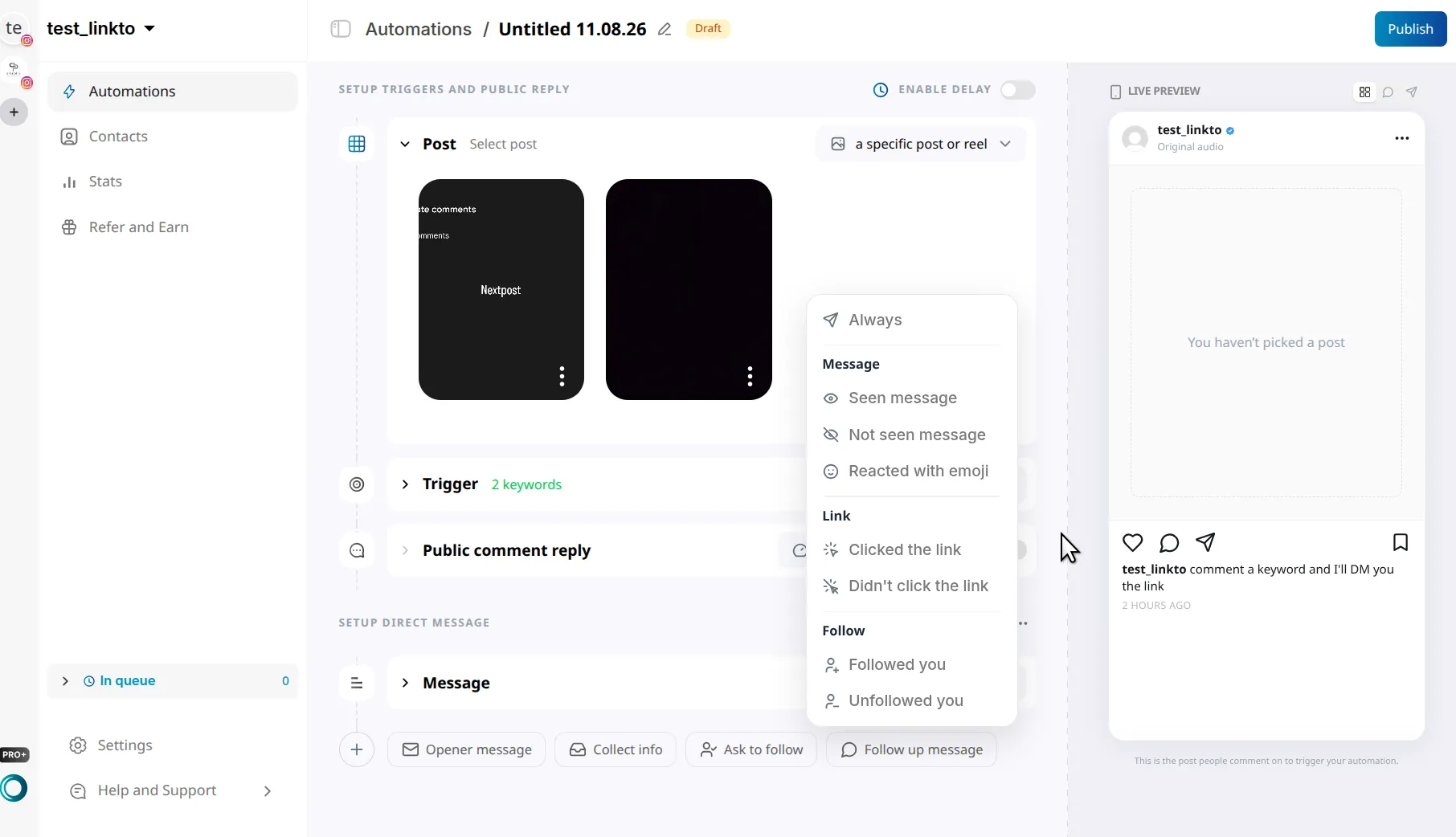The image size is (1456, 837).
Task: Choose Reacted with emoji condition
Action: (x=911, y=471)
